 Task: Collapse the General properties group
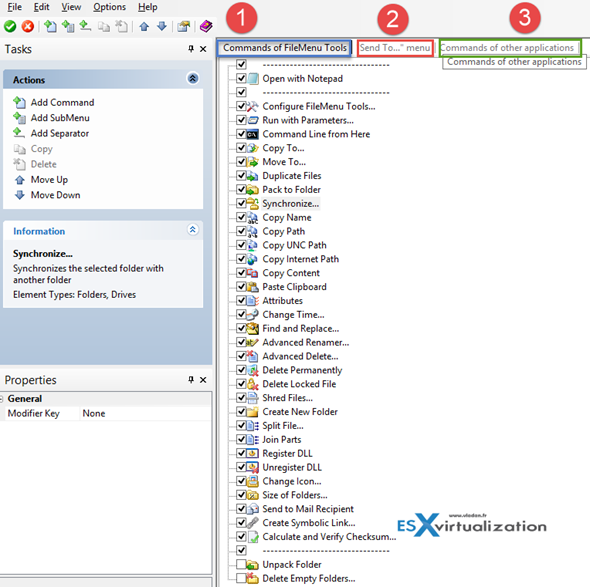pos(2,398)
